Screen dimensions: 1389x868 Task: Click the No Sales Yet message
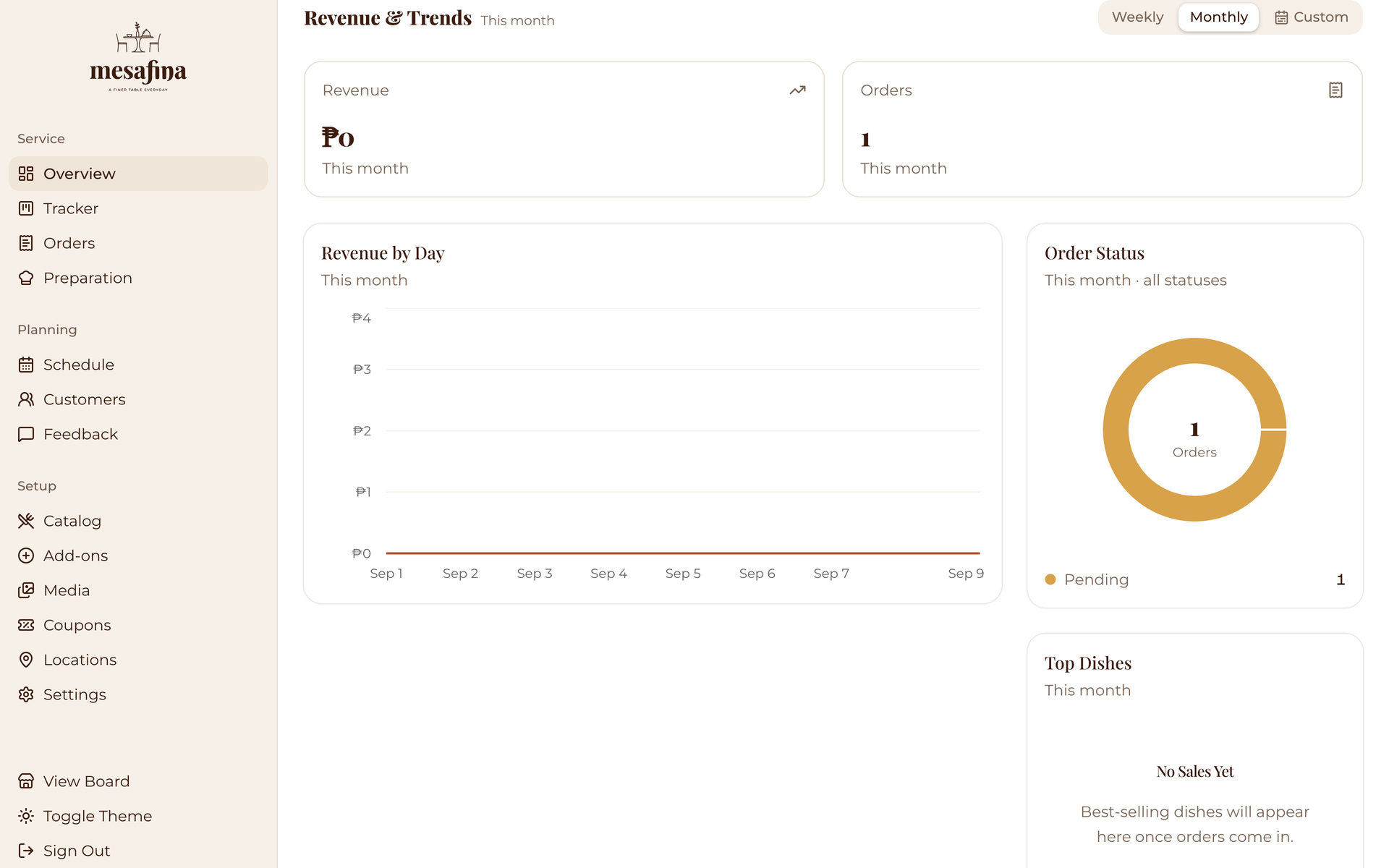pyautogui.click(x=1195, y=772)
